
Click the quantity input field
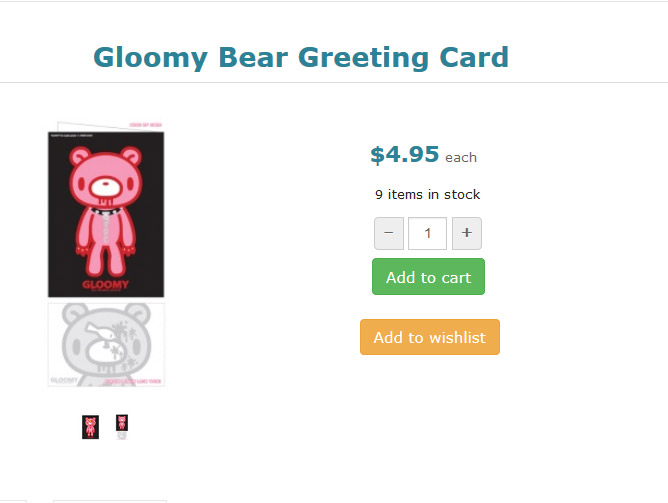pos(427,234)
